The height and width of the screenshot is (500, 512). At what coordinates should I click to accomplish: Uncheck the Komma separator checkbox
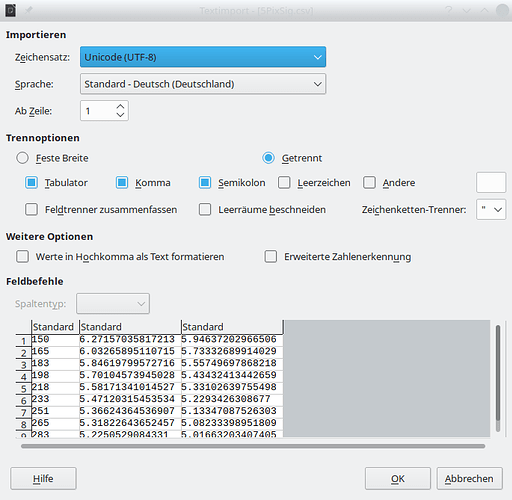tap(122, 183)
